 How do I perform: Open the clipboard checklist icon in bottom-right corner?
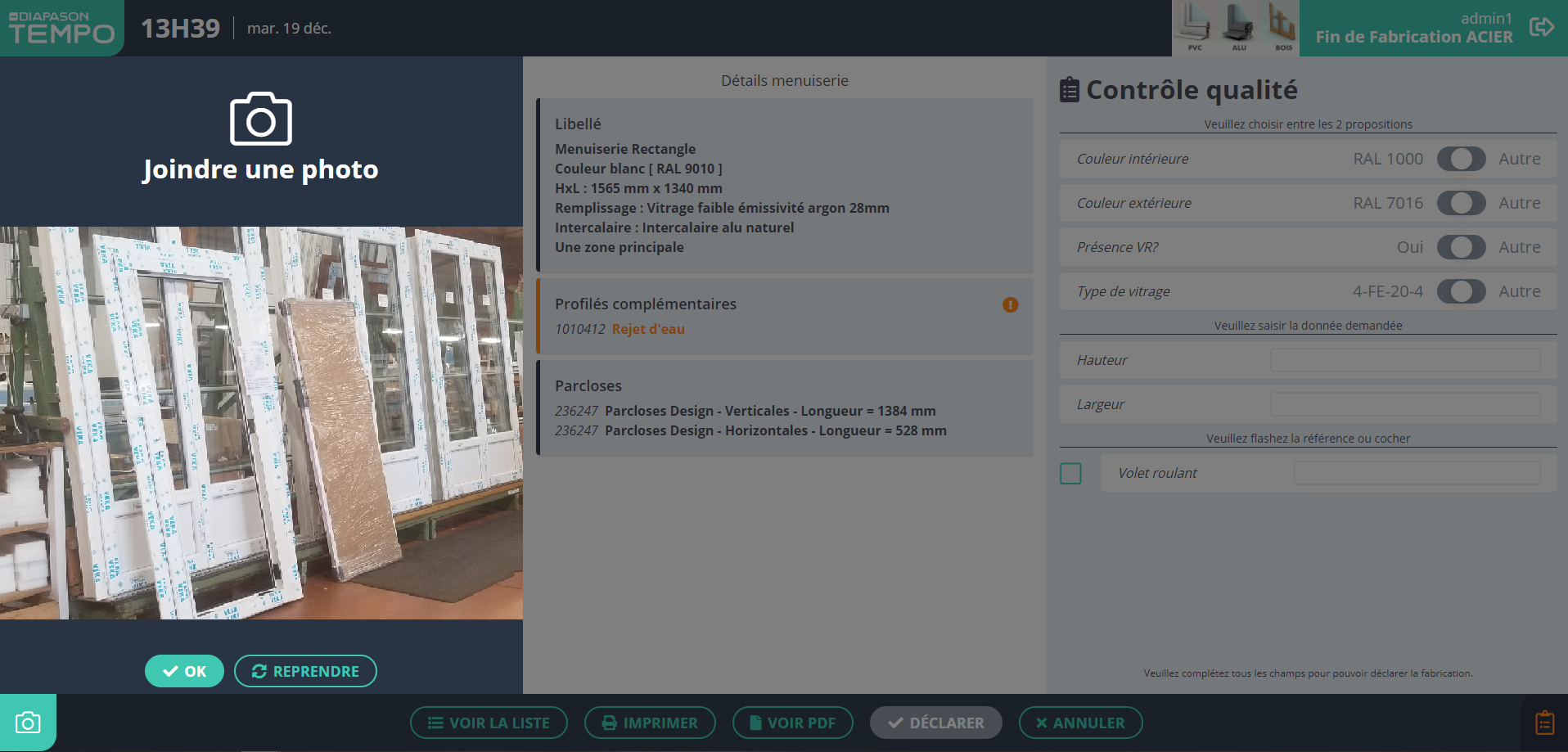[x=1544, y=723]
